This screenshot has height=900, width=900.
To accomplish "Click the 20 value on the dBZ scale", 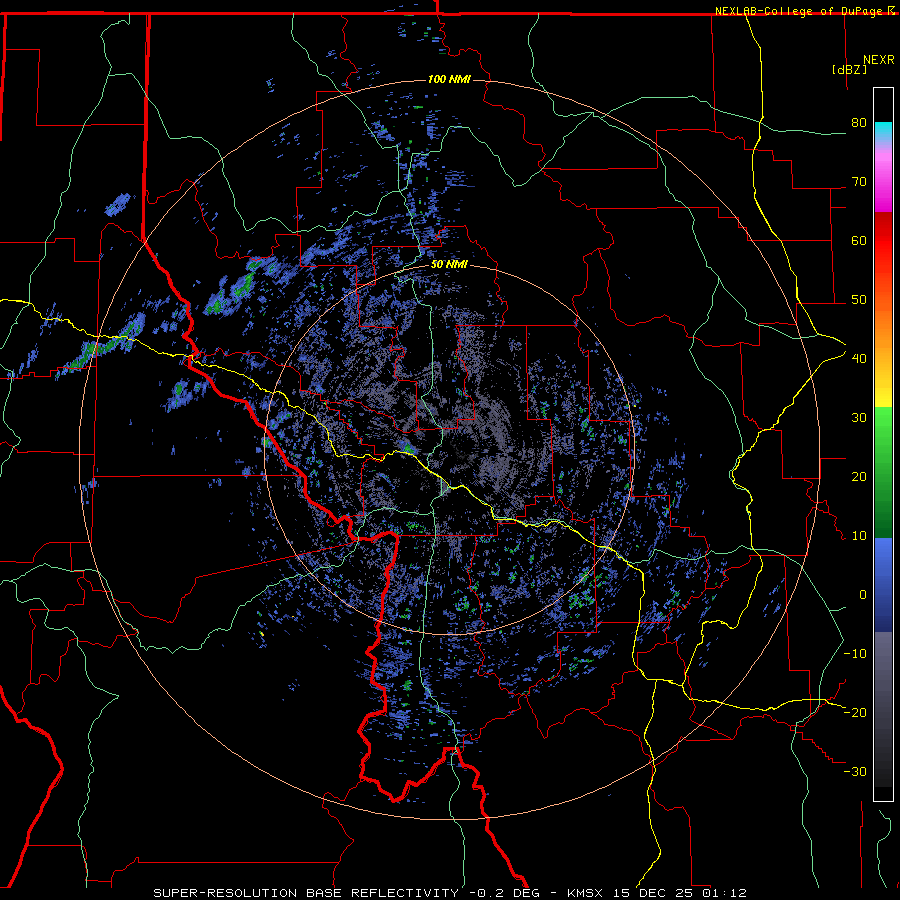I will pyautogui.click(x=859, y=476).
